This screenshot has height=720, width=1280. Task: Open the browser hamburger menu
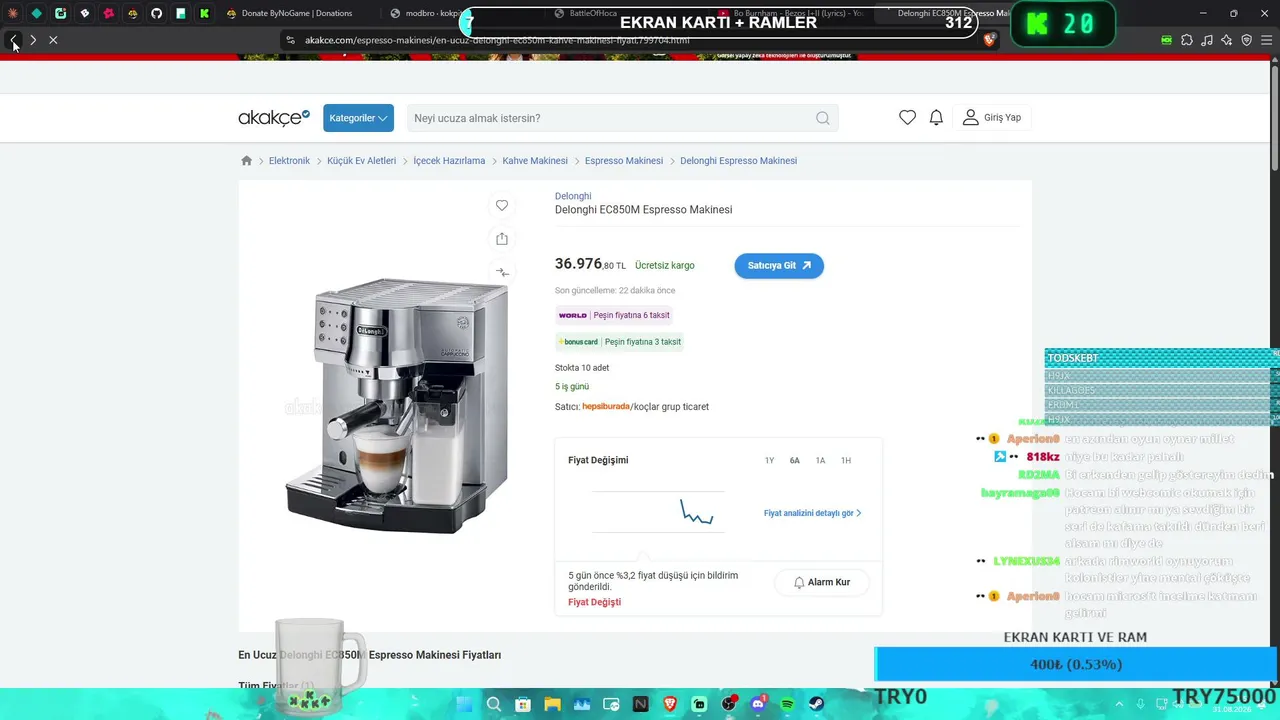(x=1267, y=40)
